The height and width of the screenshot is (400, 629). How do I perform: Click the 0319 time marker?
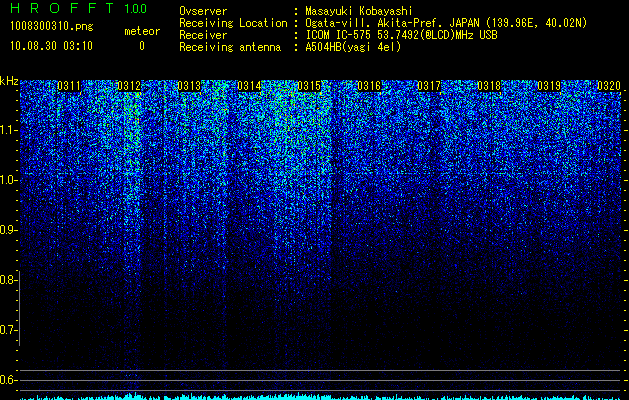(x=549, y=86)
